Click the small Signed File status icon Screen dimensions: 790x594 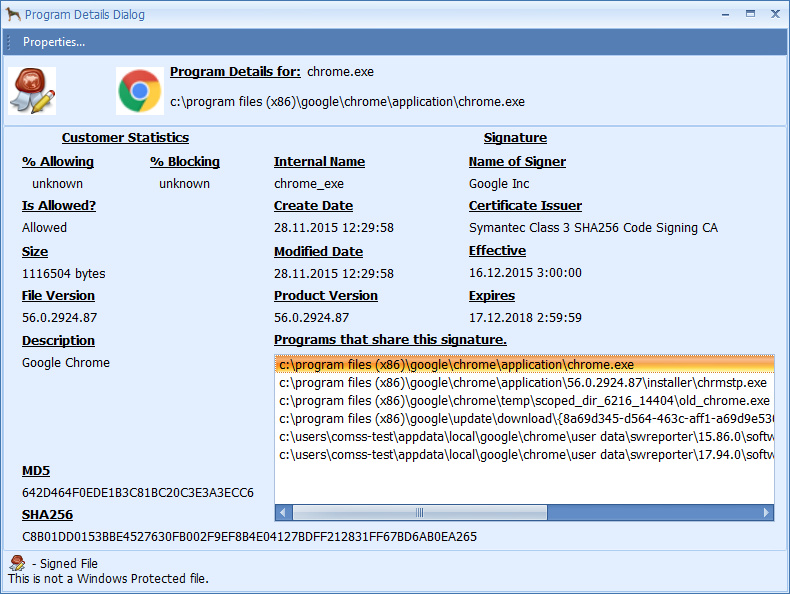tap(17, 563)
